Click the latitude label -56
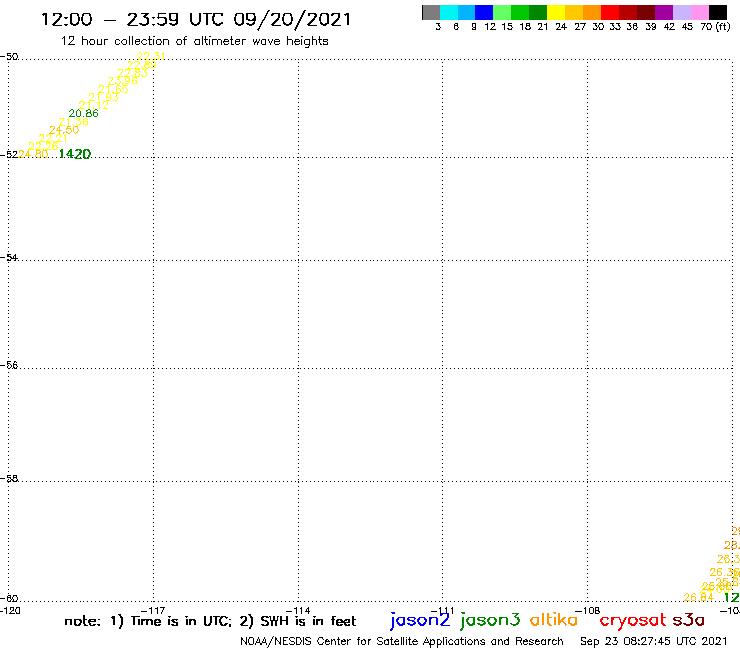This screenshot has height=650, width=740. click(x=9, y=365)
